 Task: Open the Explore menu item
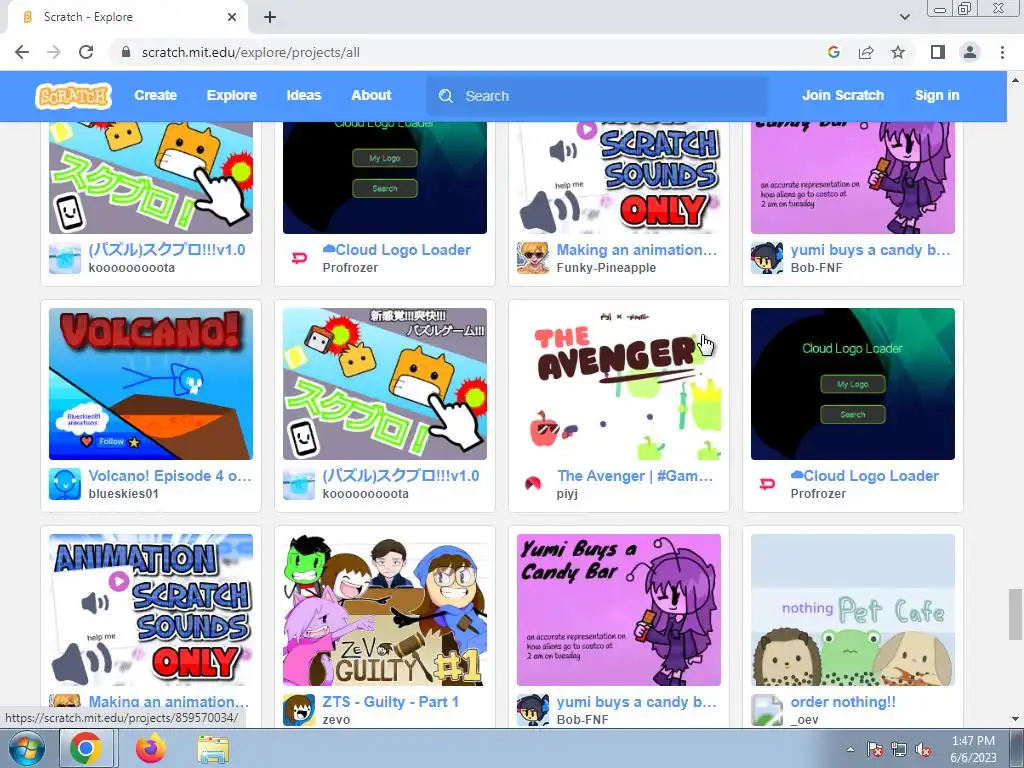(232, 95)
